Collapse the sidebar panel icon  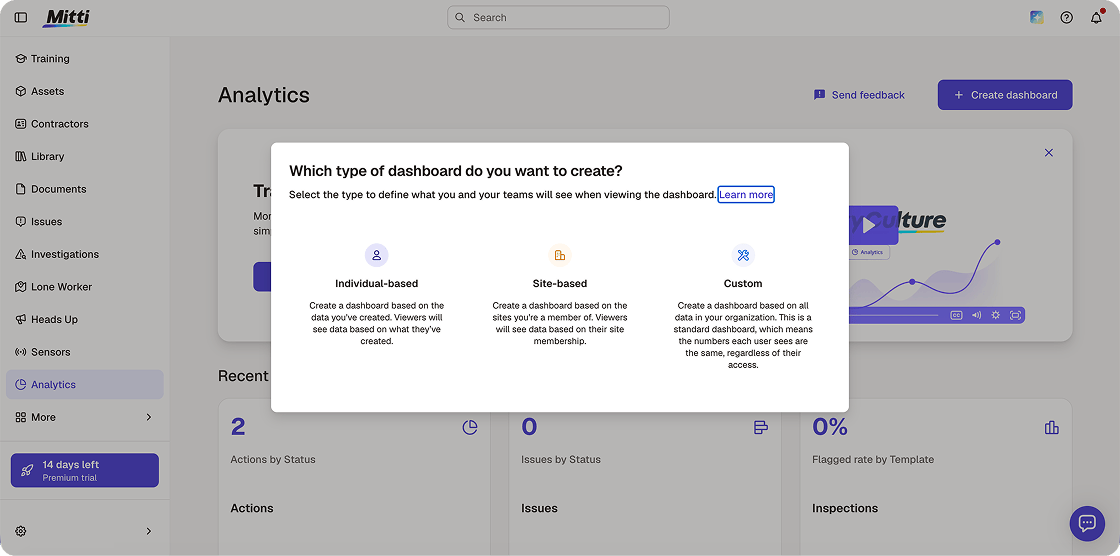[x=21, y=17]
